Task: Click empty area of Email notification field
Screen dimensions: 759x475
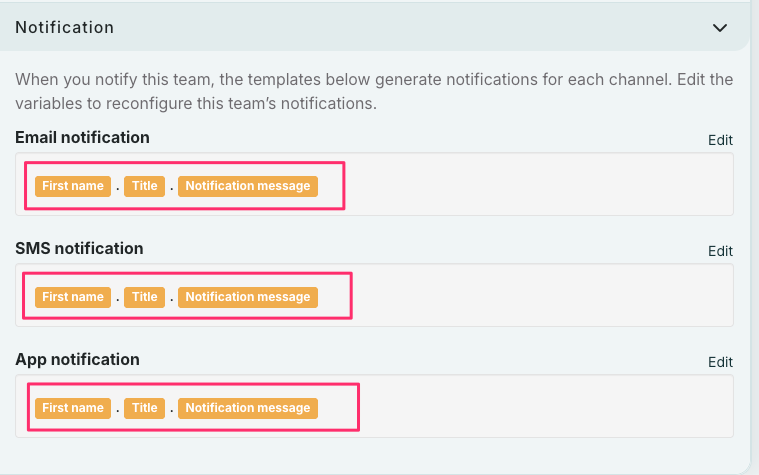Action: (x=540, y=186)
